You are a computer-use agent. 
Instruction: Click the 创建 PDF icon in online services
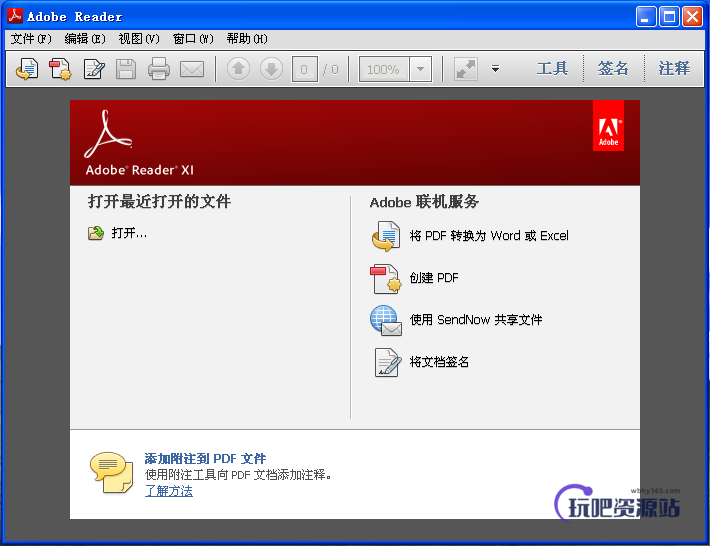(386, 278)
